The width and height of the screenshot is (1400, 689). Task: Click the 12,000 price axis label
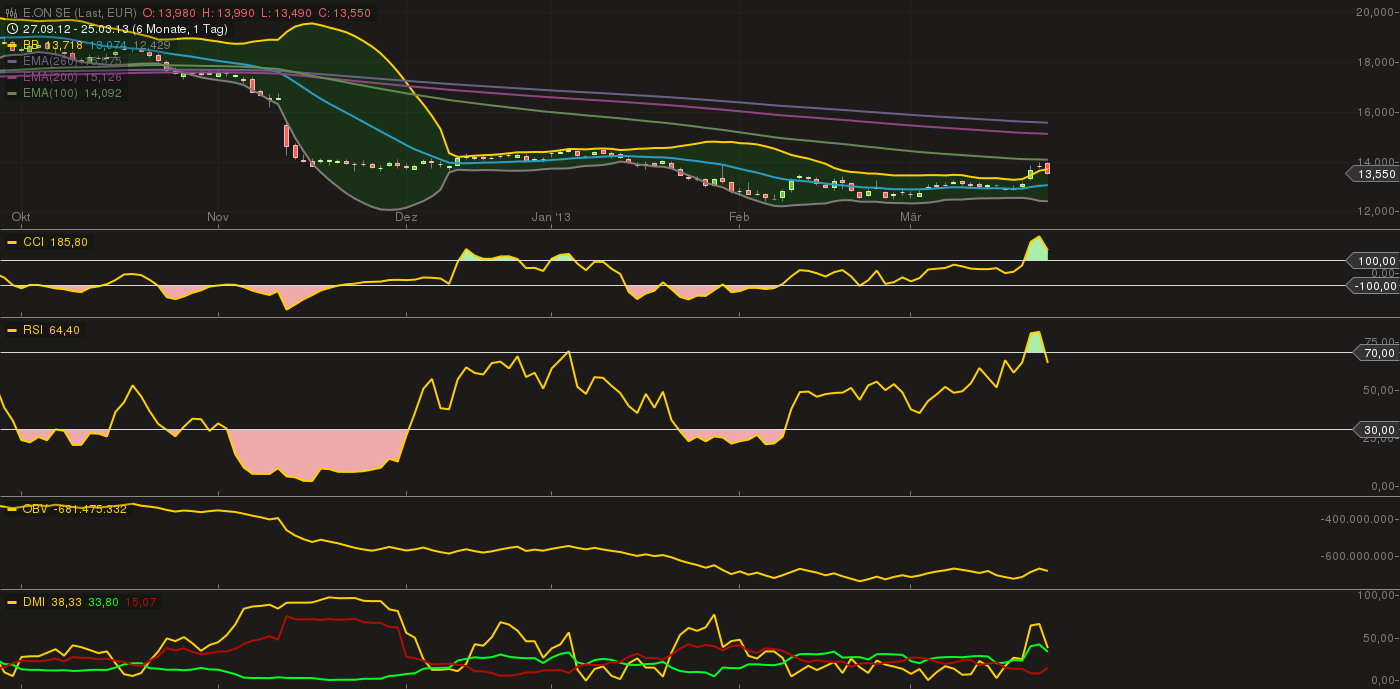[1374, 211]
